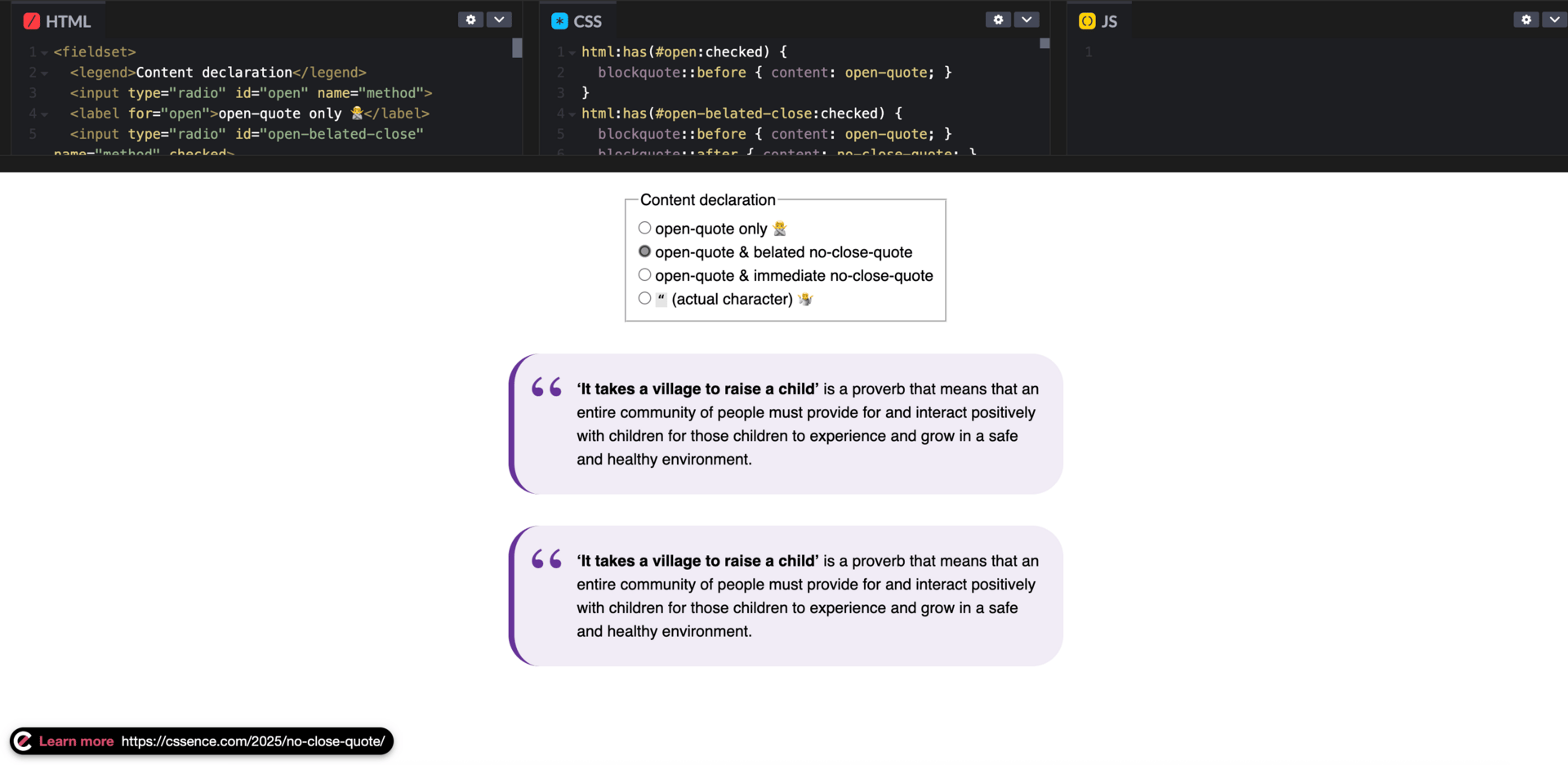
Task: Collapse the fieldset fold arrow in HTML
Action: point(44,53)
